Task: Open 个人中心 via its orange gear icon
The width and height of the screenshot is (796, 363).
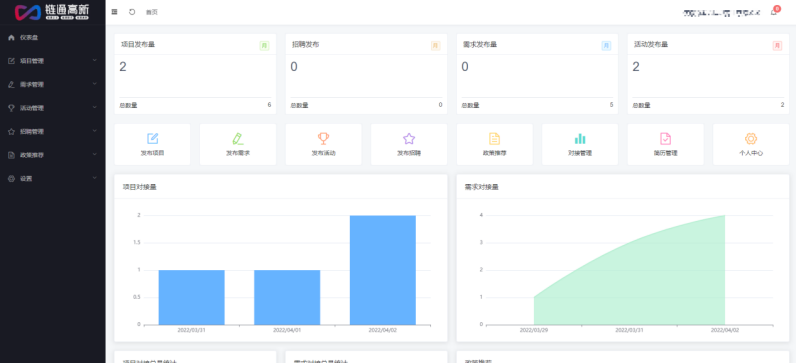Action: [x=751, y=138]
